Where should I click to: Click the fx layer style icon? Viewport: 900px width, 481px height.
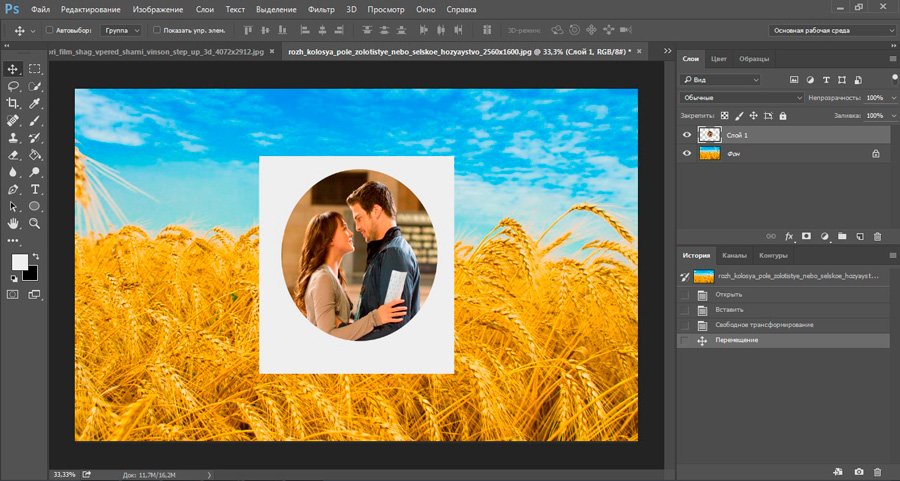(789, 236)
